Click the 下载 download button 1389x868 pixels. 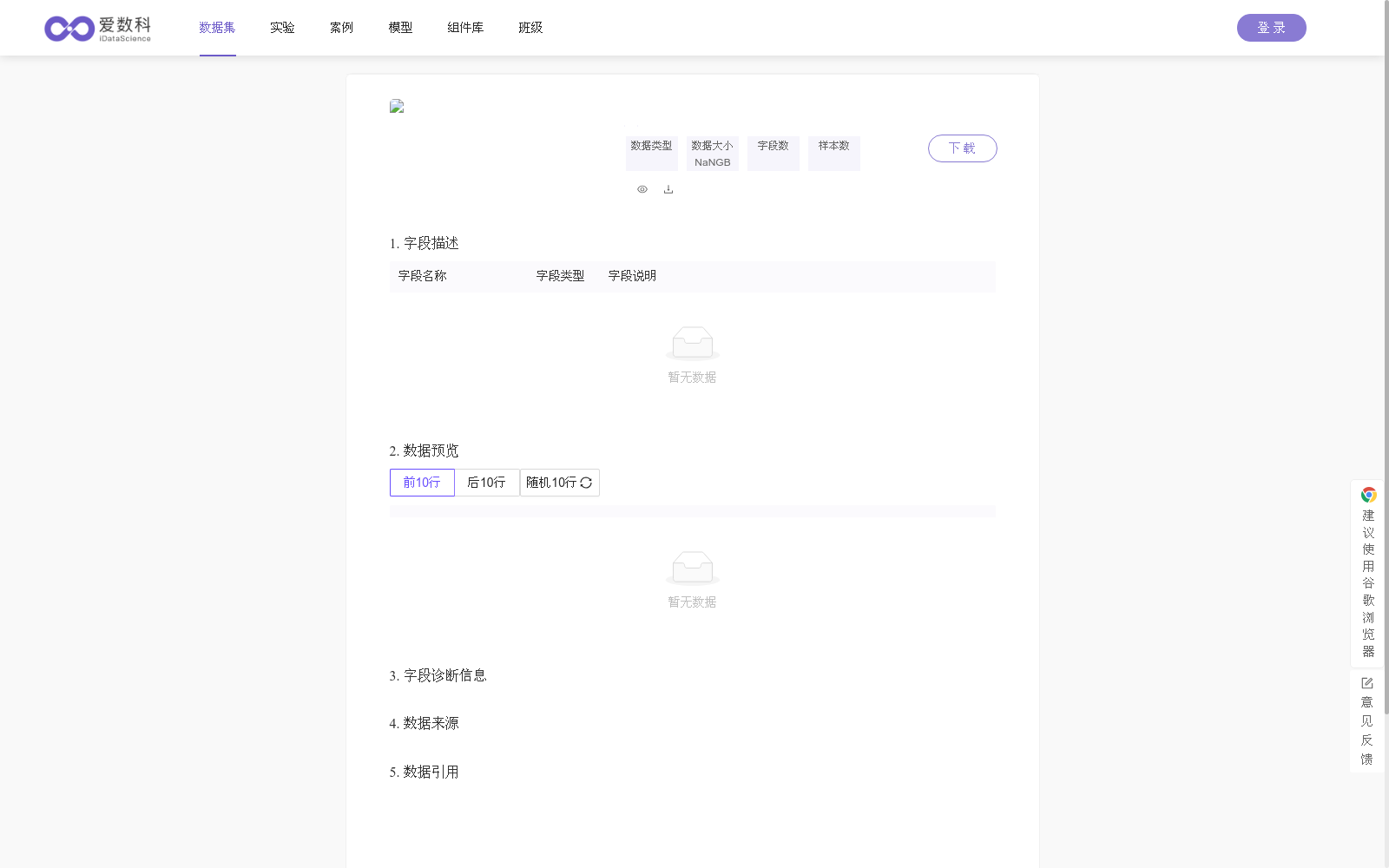tap(962, 148)
